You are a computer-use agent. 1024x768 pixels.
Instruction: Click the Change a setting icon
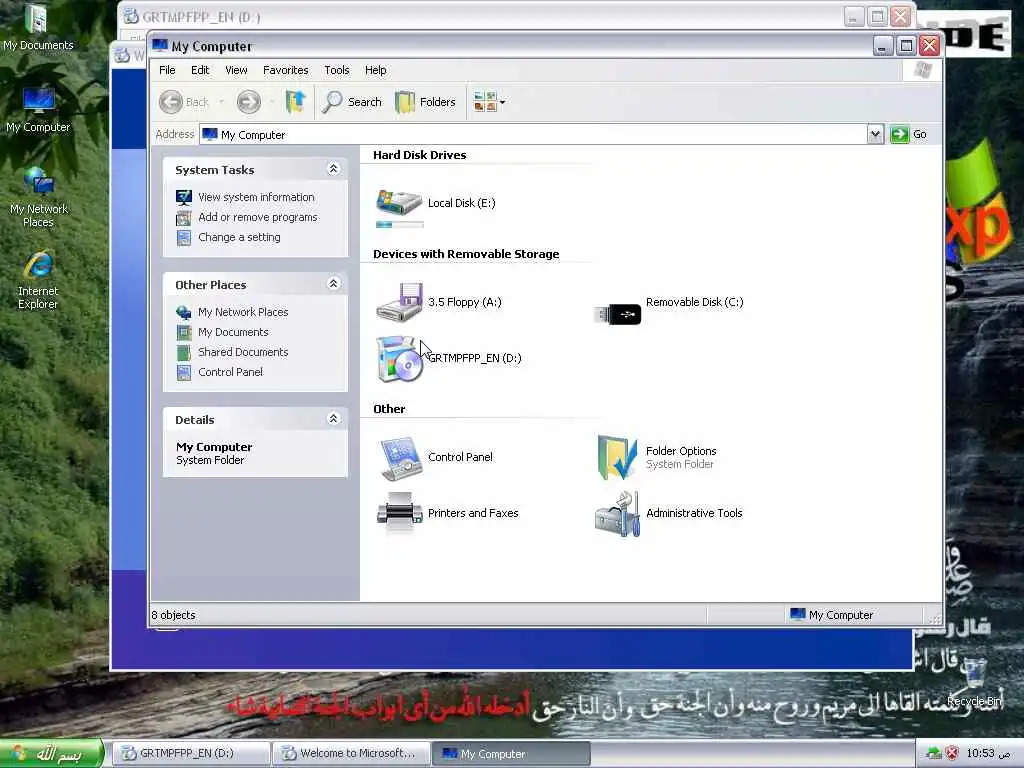coord(184,238)
